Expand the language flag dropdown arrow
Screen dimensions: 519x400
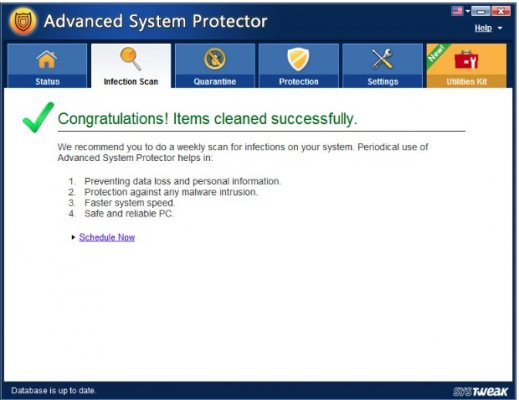[x=468, y=11]
